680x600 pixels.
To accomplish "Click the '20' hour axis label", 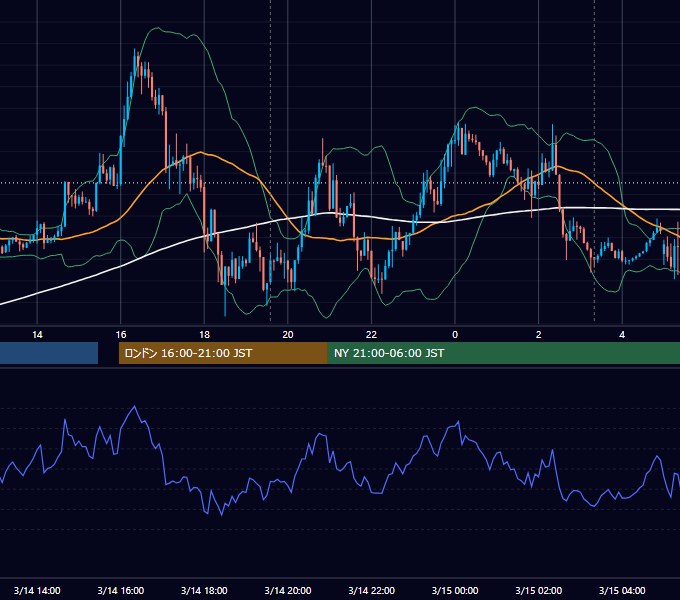I will coord(288,335).
